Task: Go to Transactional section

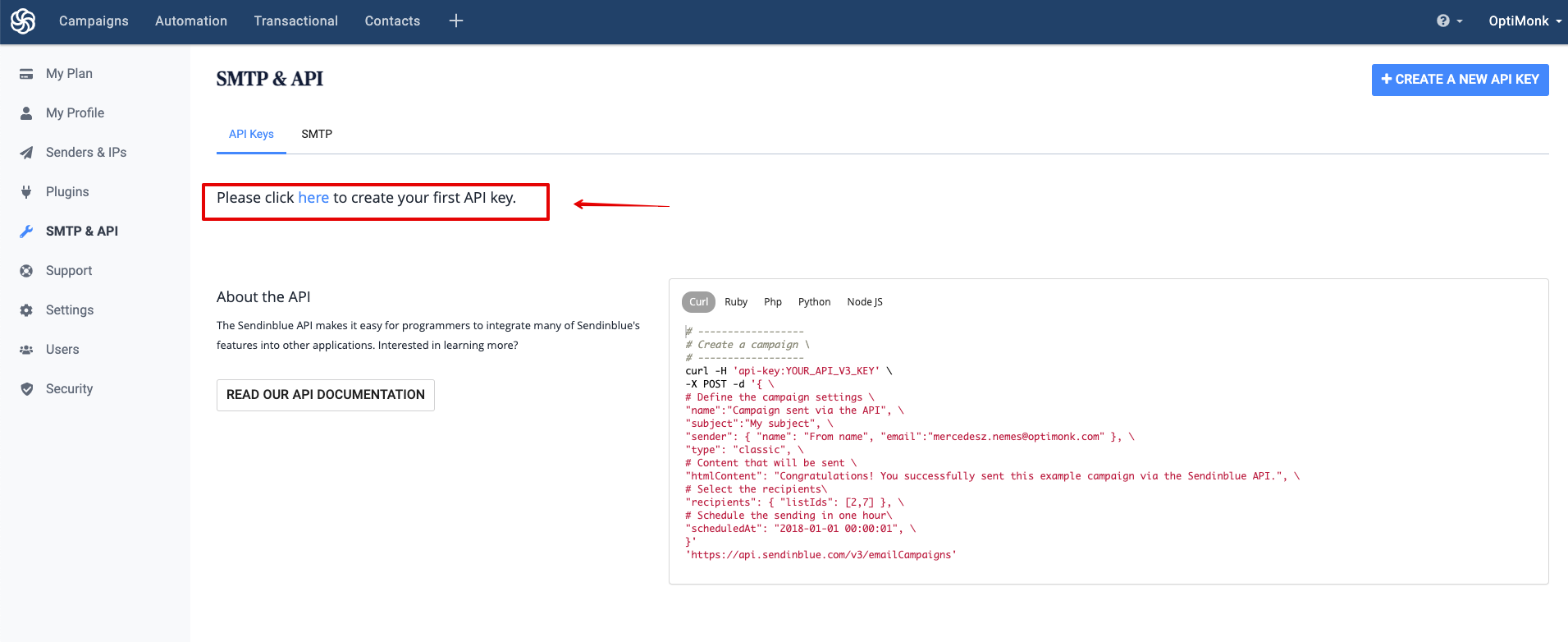Action: coord(296,21)
